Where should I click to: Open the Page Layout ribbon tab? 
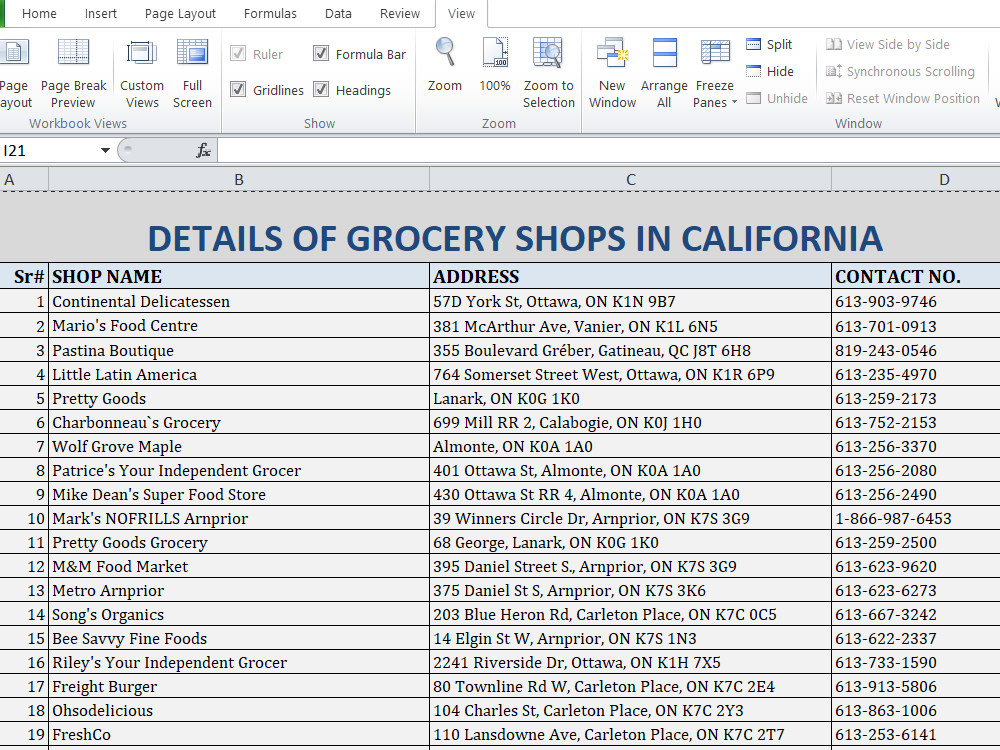point(180,13)
